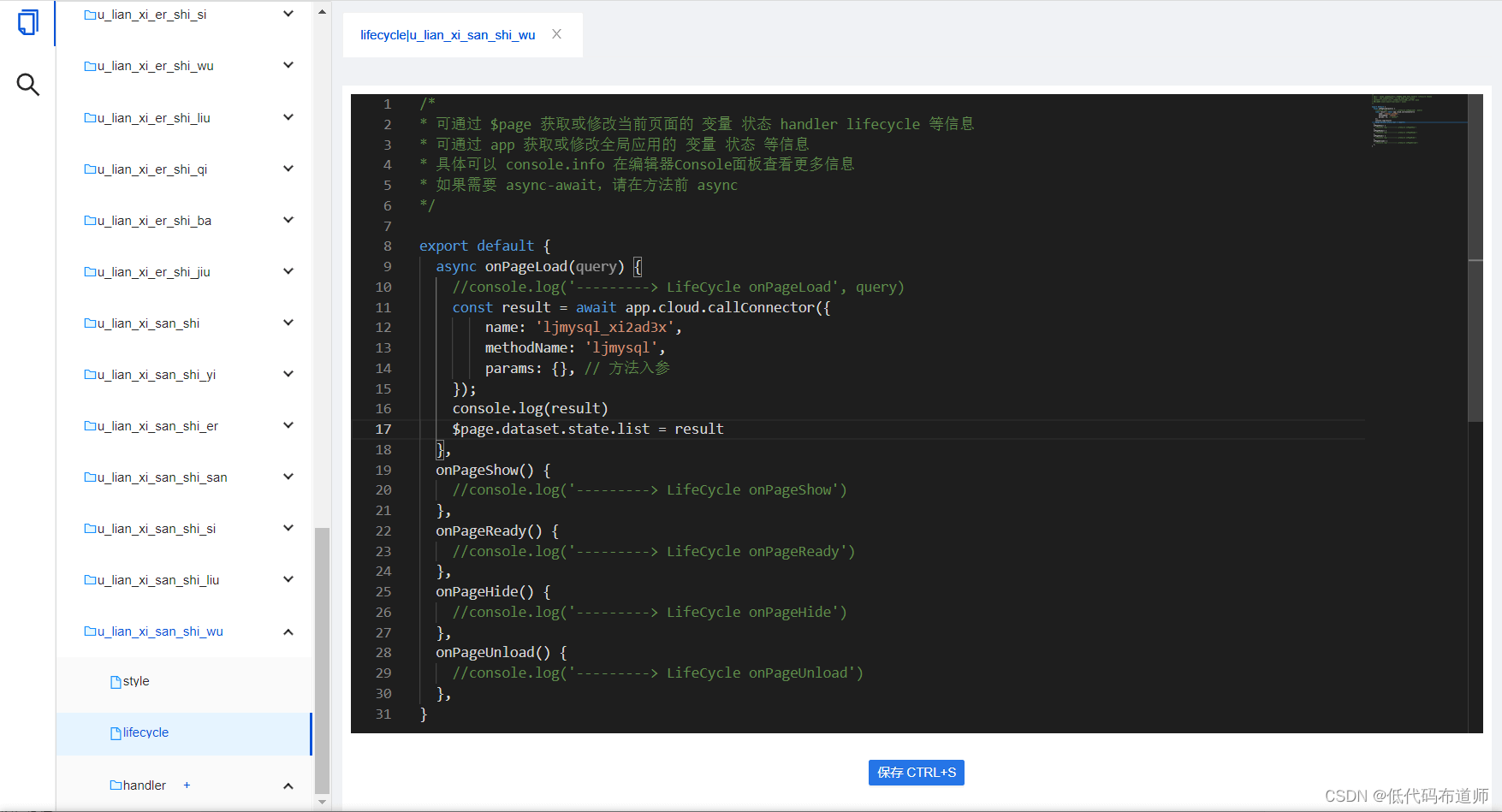1502x812 pixels.
Task: Open the search icon in the sidebar
Action: [x=28, y=84]
